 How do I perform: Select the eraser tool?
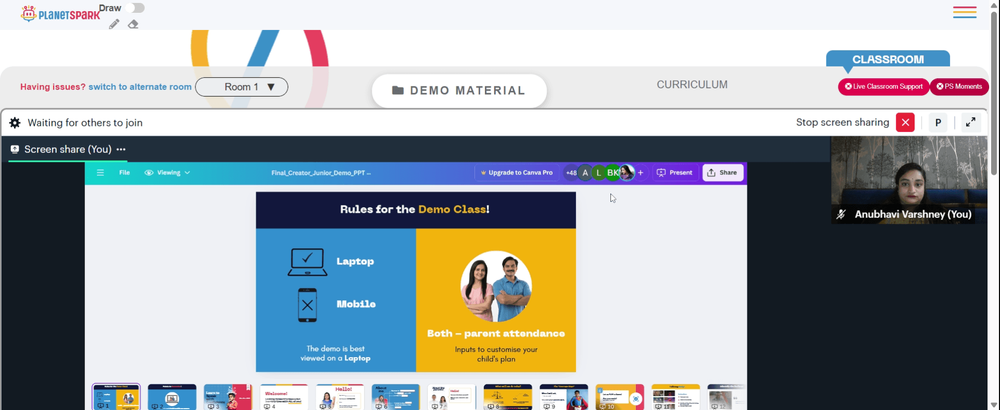(x=133, y=24)
